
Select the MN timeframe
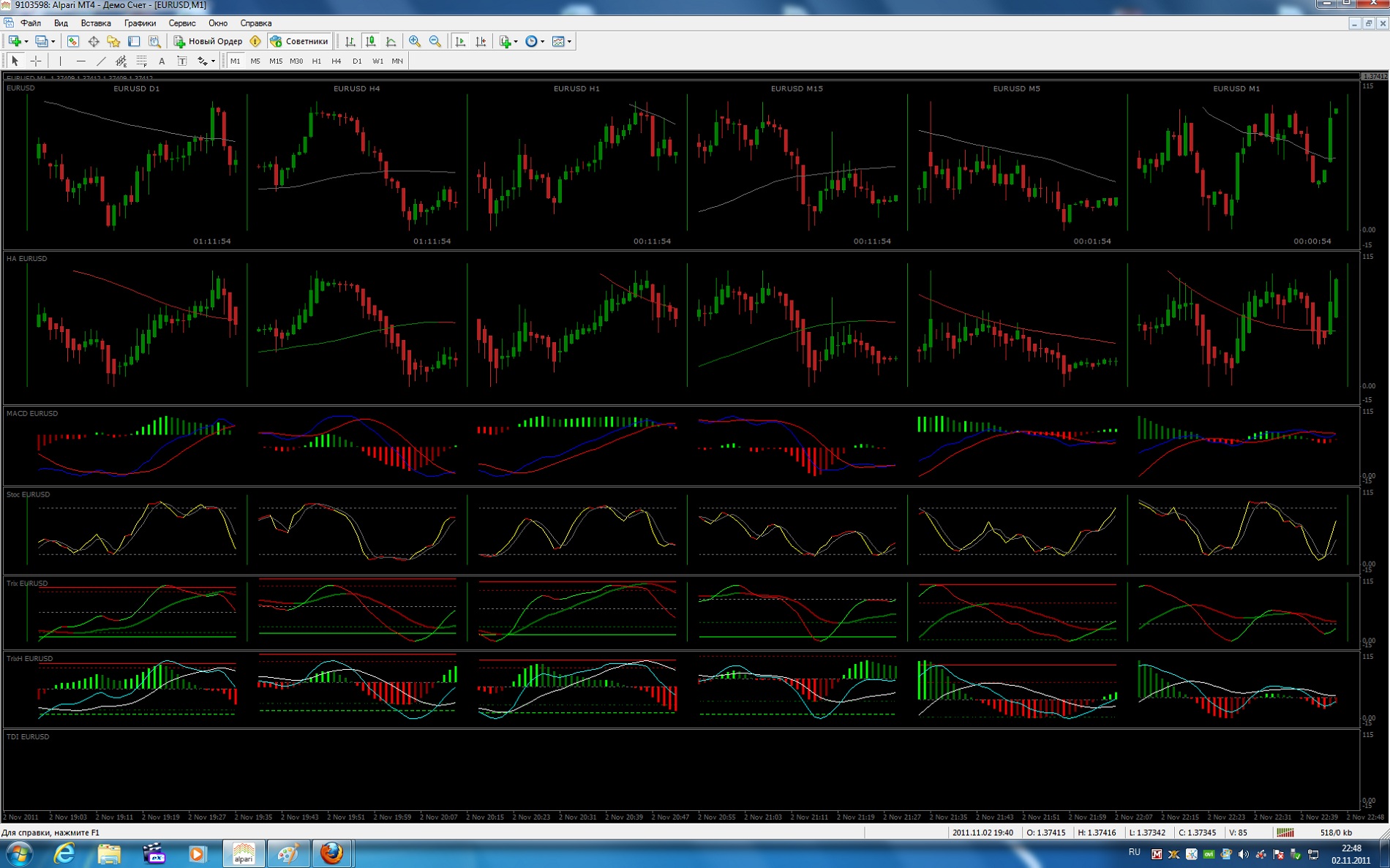tap(397, 61)
